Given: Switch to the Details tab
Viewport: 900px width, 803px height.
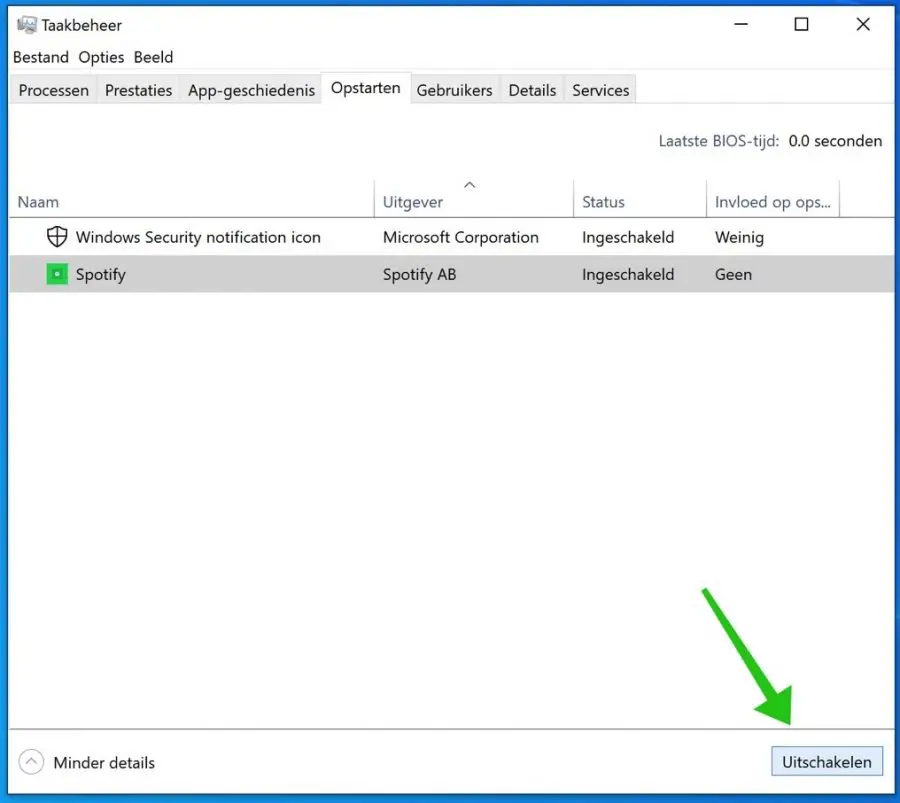Looking at the screenshot, I should [x=532, y=90].
